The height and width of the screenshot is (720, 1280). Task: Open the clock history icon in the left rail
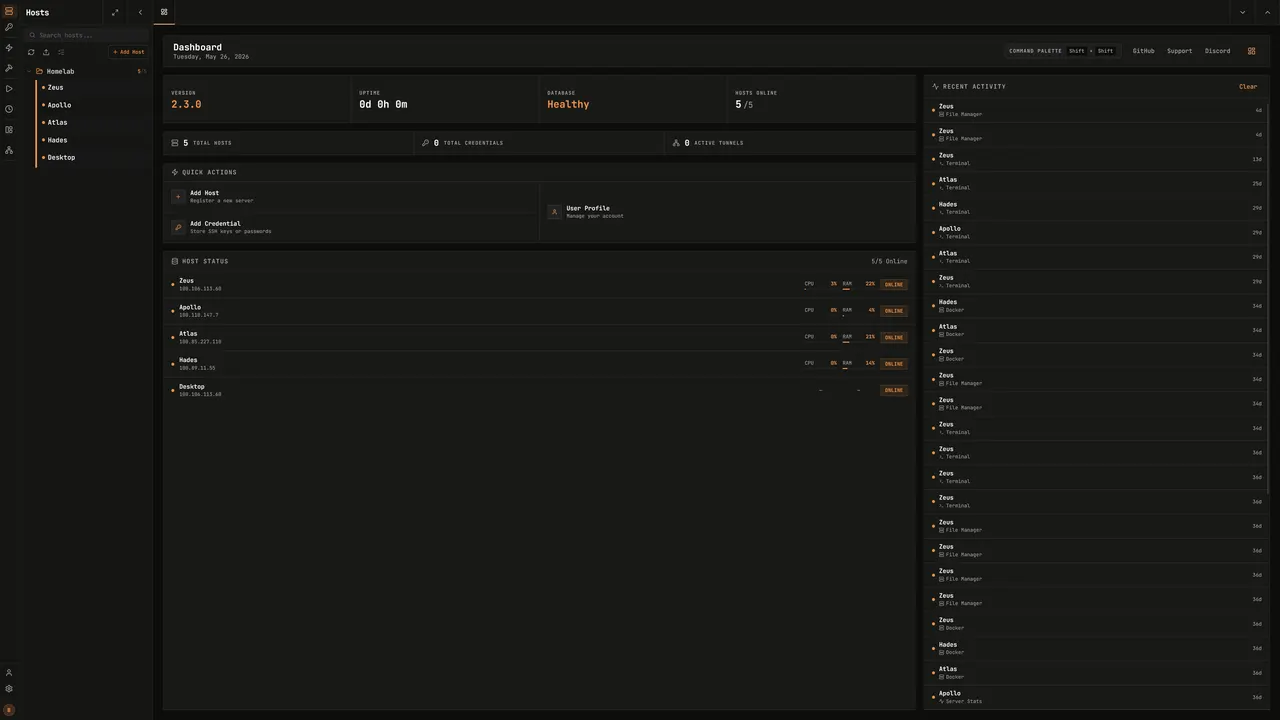9,109
